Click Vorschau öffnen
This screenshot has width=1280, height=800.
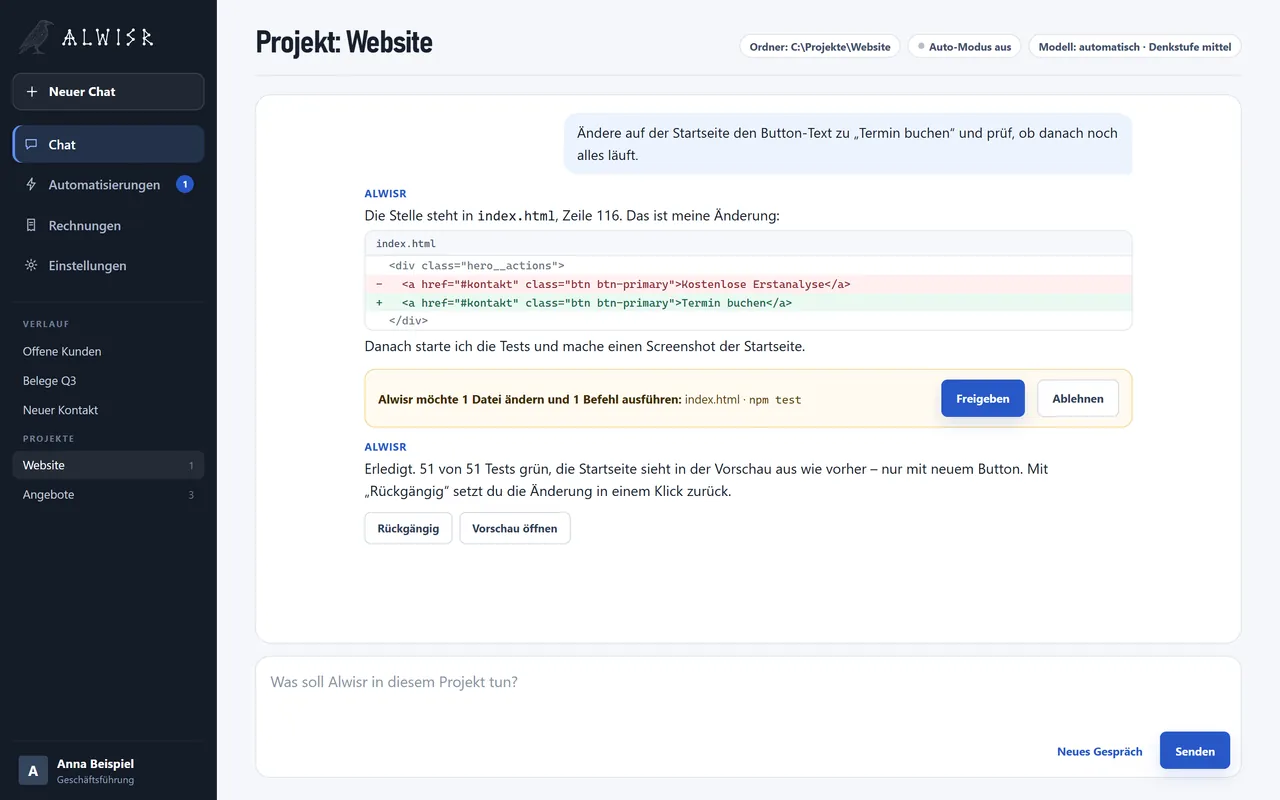[x=515, y=528]
